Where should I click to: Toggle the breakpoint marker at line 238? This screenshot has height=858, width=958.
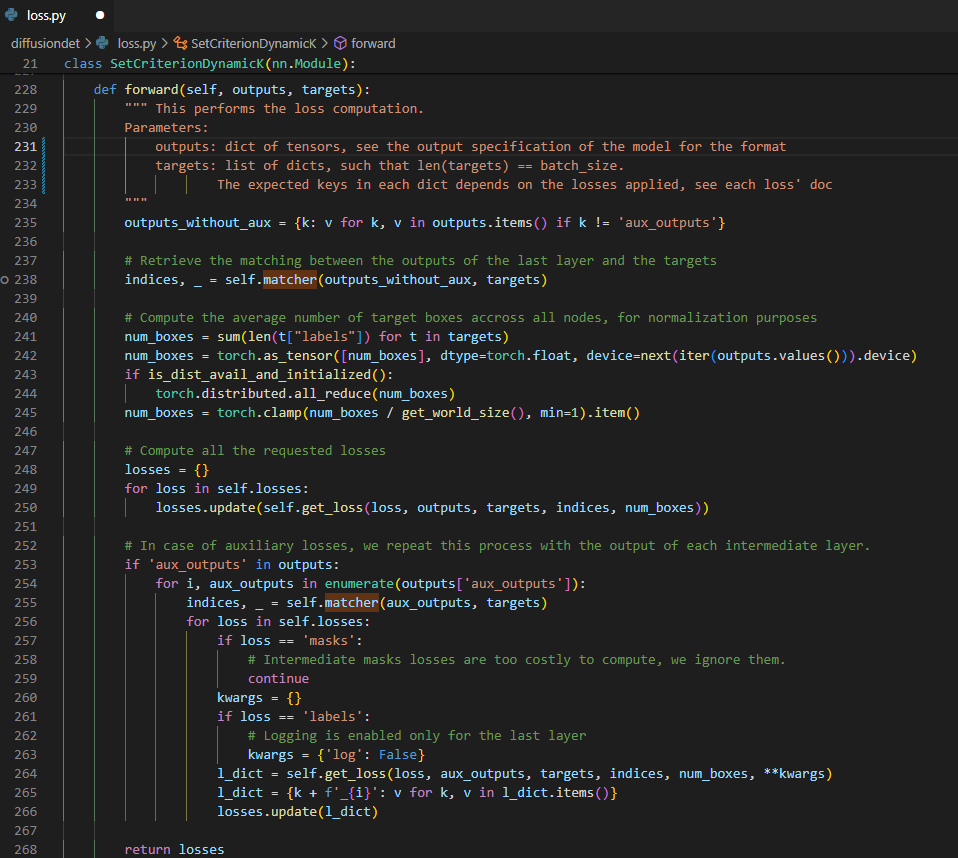tap(6, 279)
